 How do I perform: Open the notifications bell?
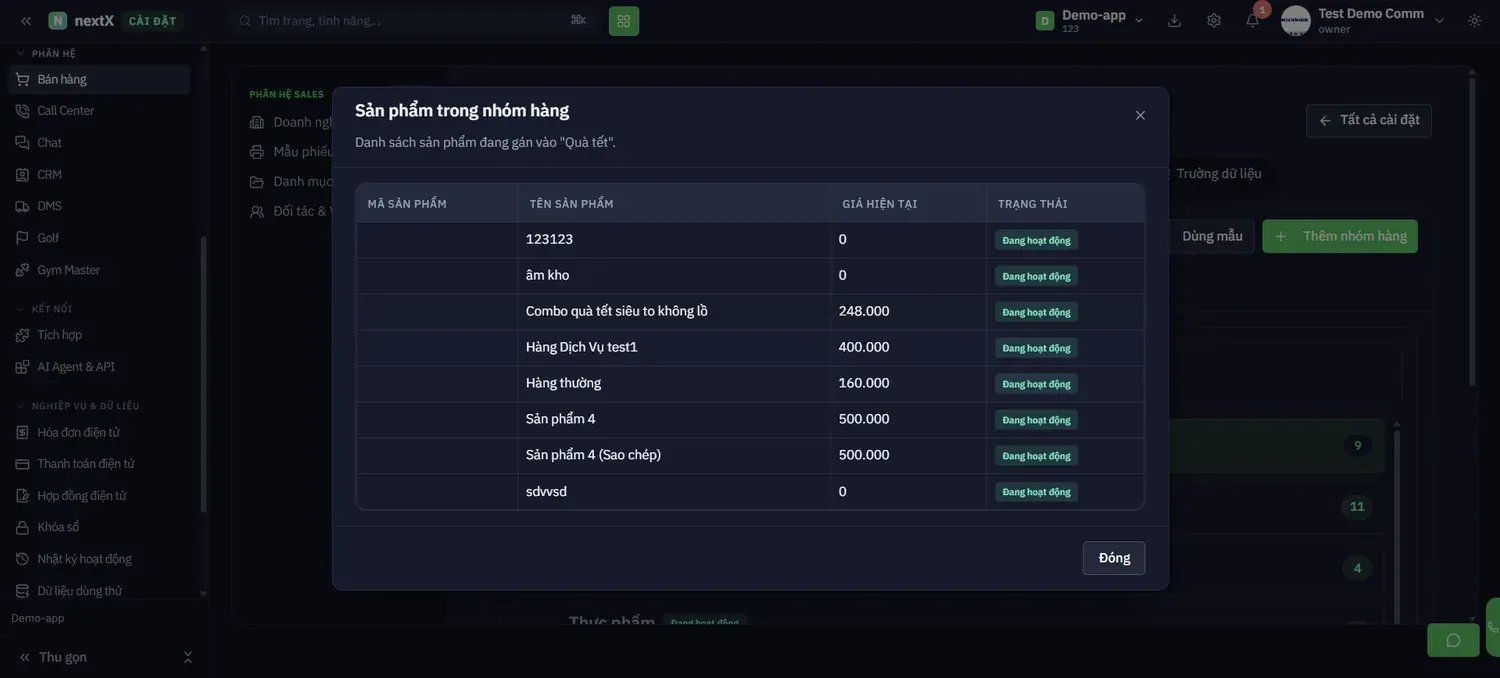tap(1252, 21)
